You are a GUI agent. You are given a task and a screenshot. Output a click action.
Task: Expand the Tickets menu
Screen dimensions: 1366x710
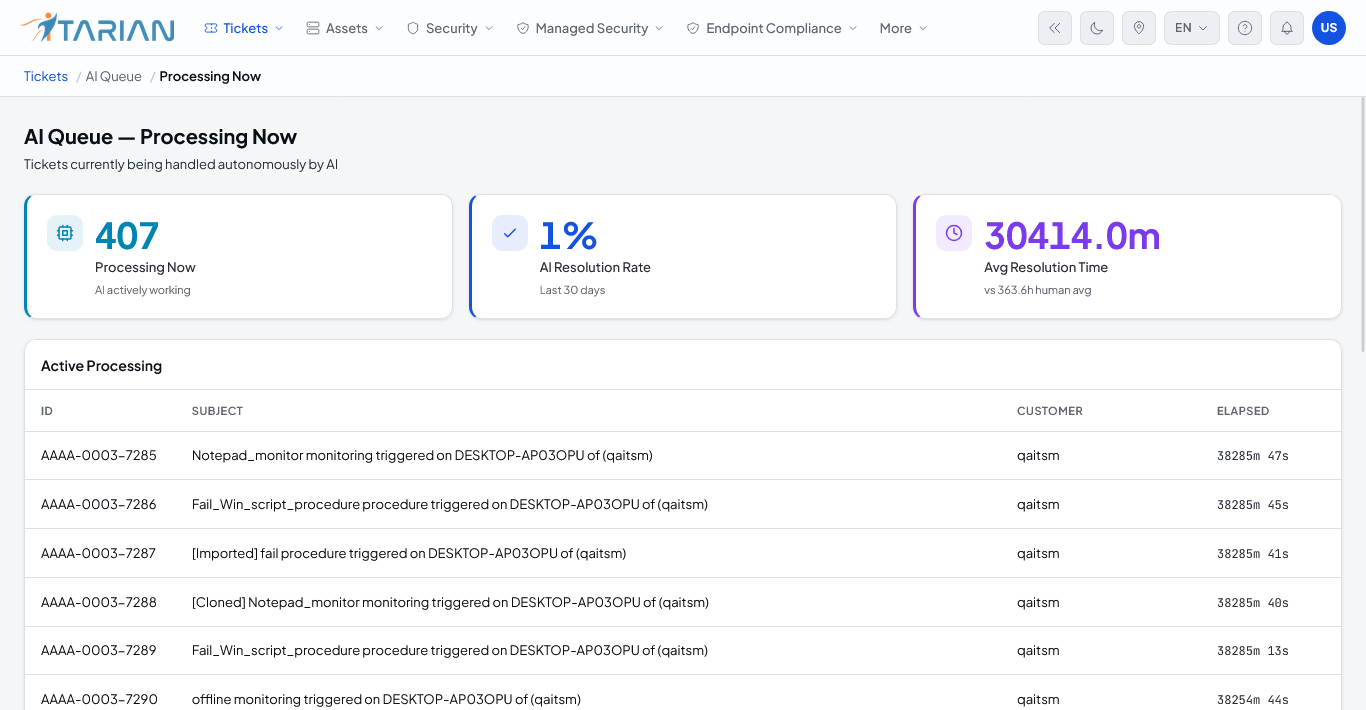(x=244, y=28)
